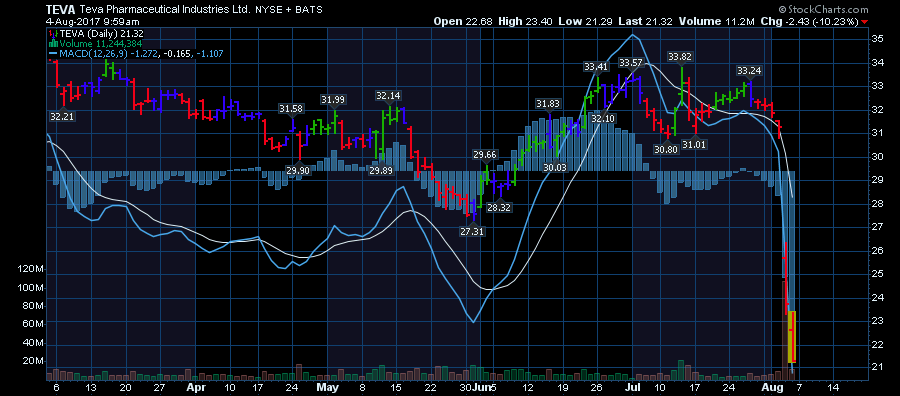Image resolution: width=900 pixels, height=396 pixels.
Task: Click the 30.03 low price label
Action: click(x=556, y=167)
